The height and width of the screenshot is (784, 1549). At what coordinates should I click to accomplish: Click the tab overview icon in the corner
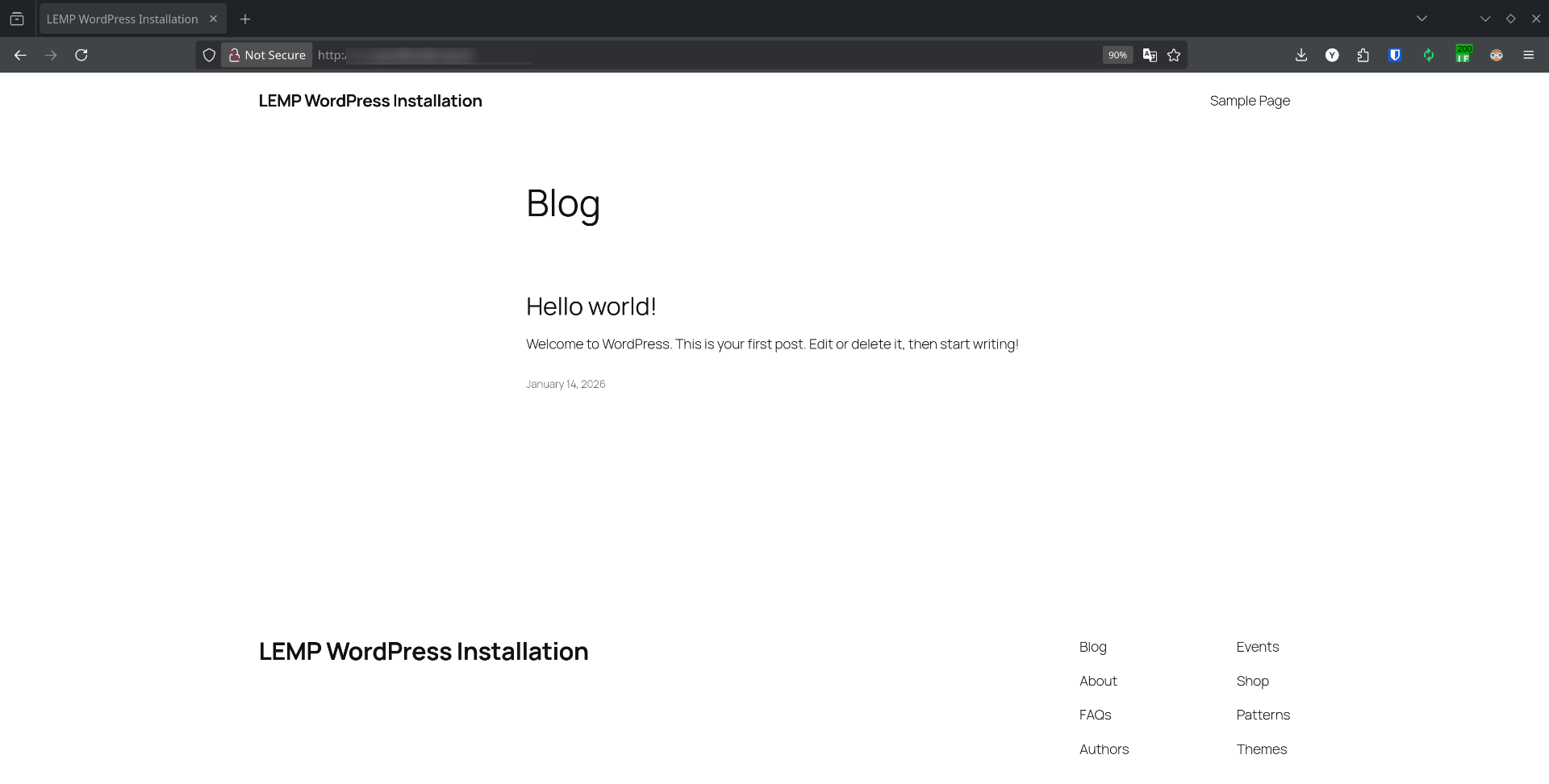click(17, 18)
